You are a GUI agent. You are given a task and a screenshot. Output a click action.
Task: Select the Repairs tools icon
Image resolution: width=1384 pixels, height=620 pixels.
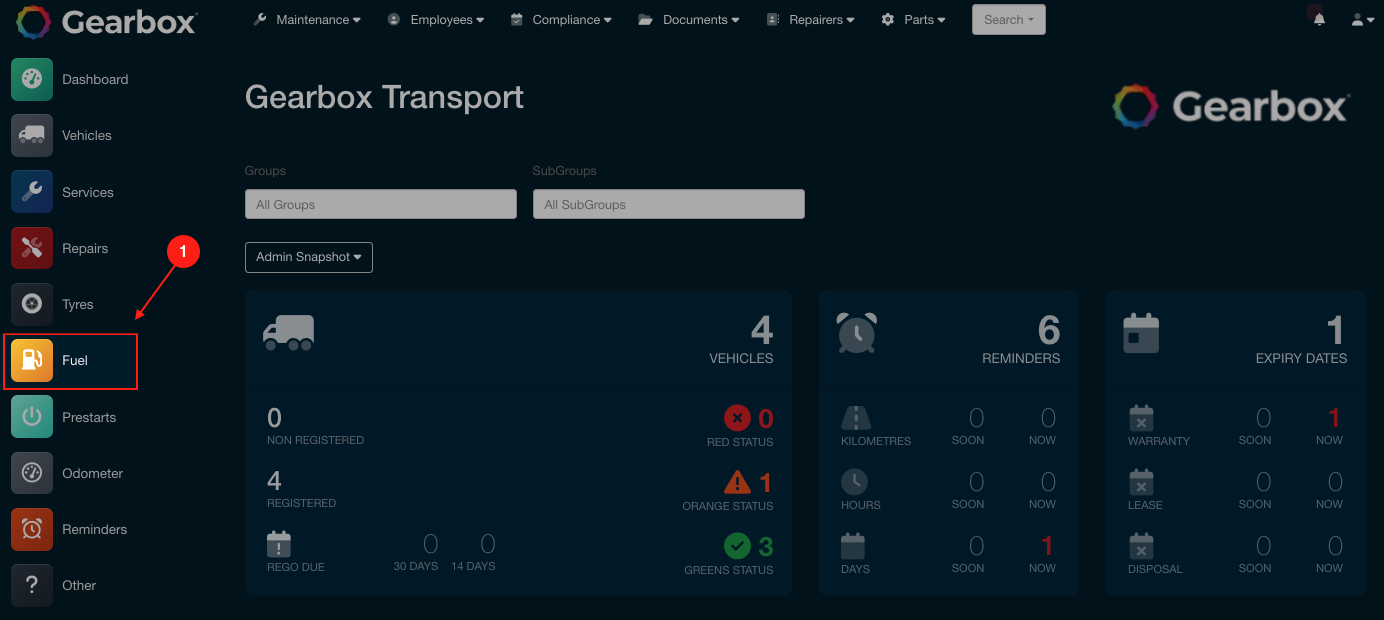coord(31,248)
